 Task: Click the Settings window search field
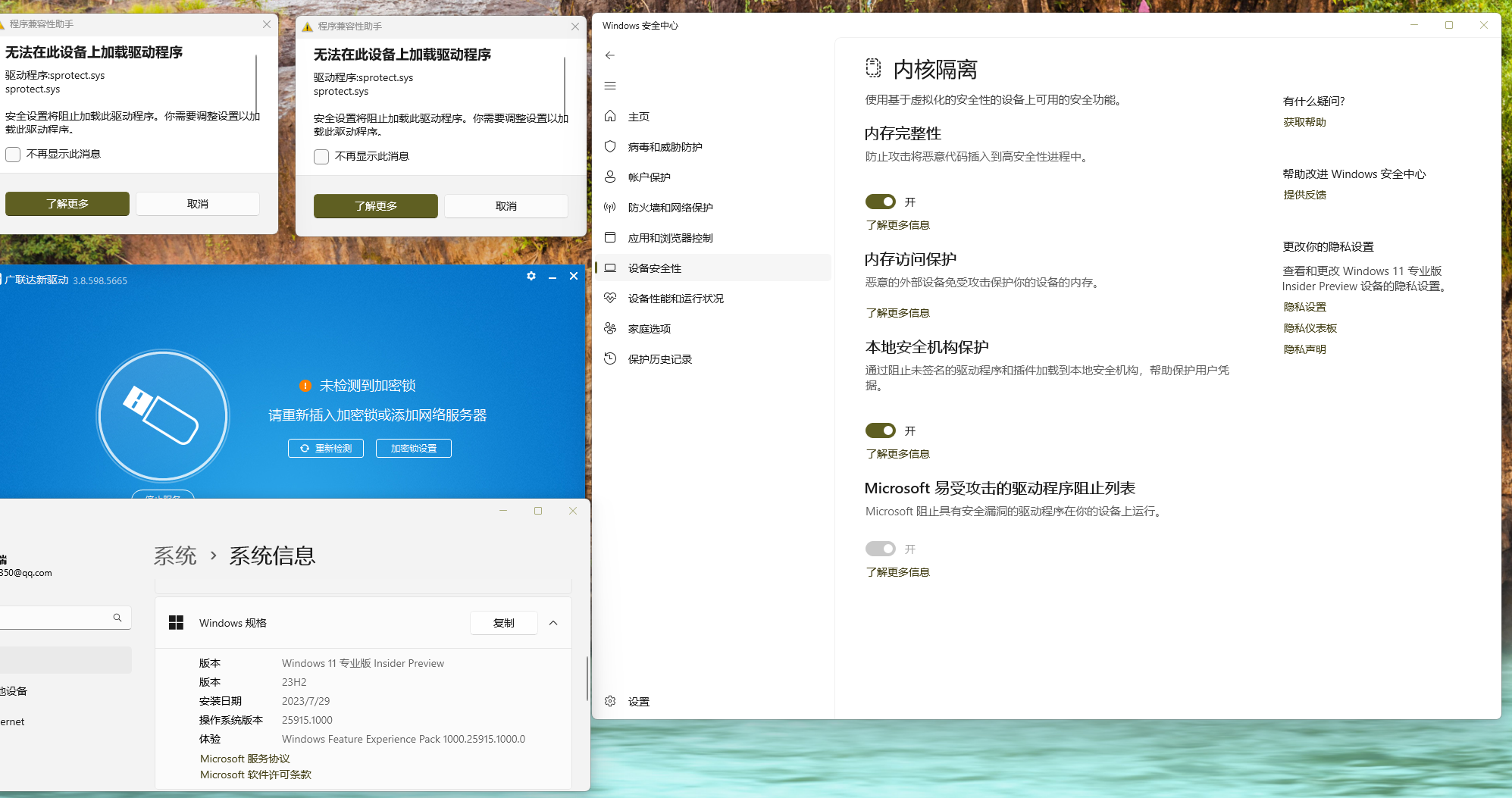point(64,618)
